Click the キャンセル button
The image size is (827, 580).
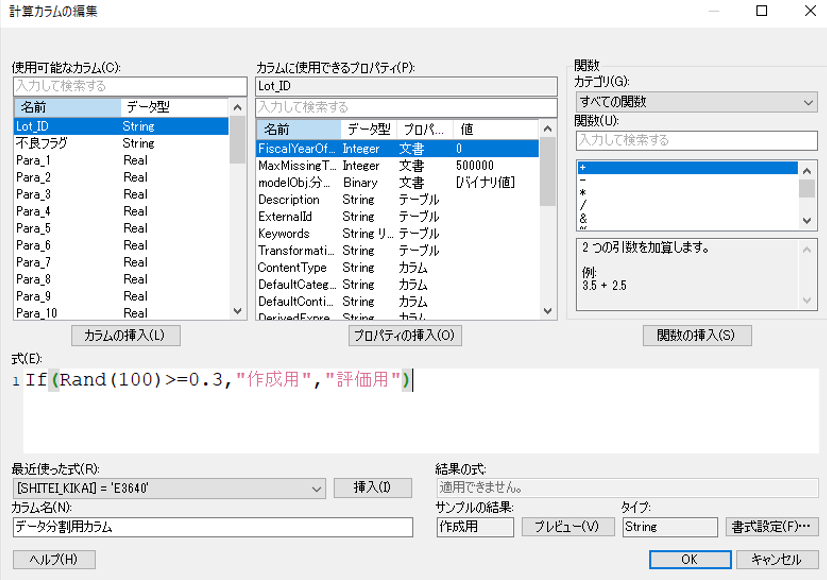(776, 560)
